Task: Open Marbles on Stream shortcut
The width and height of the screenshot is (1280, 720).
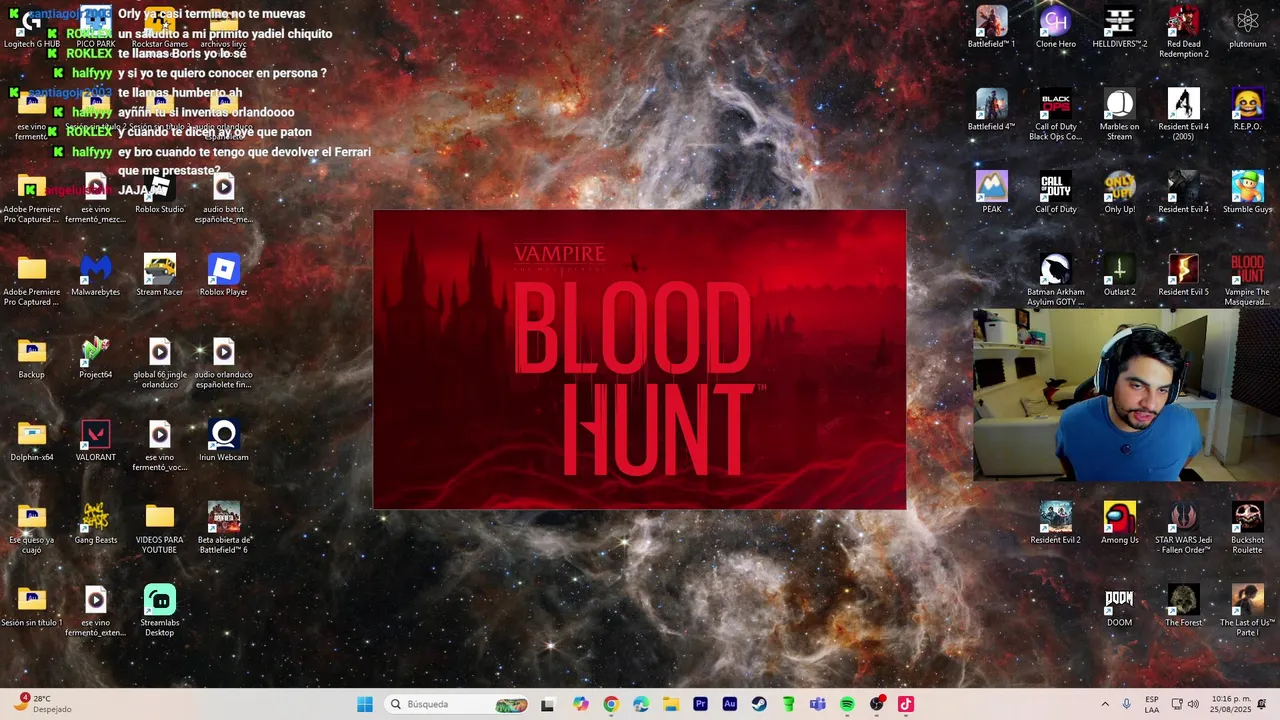Action: click(x=1119, y=115)
